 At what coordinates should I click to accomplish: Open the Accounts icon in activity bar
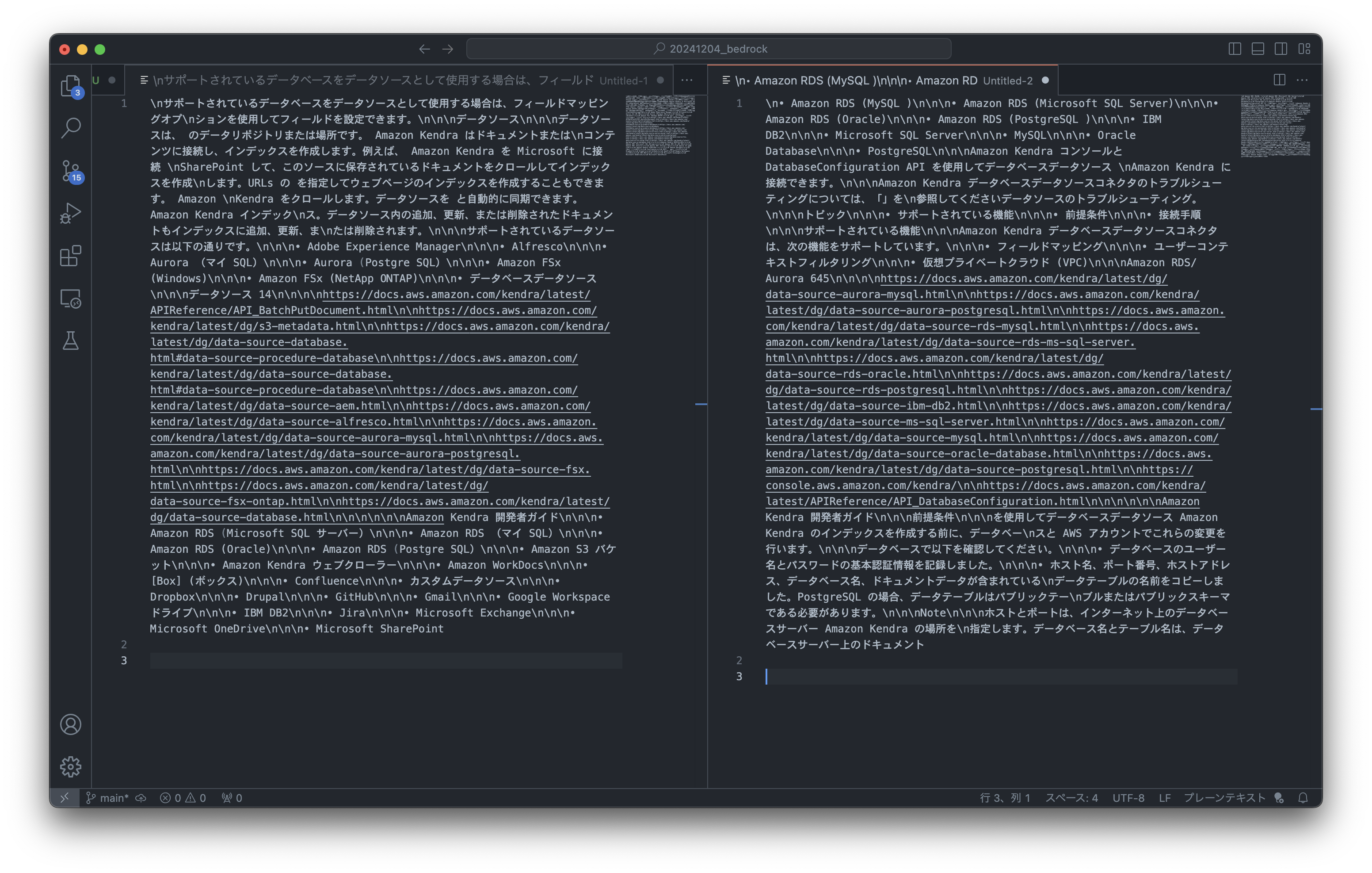(71, 724)
